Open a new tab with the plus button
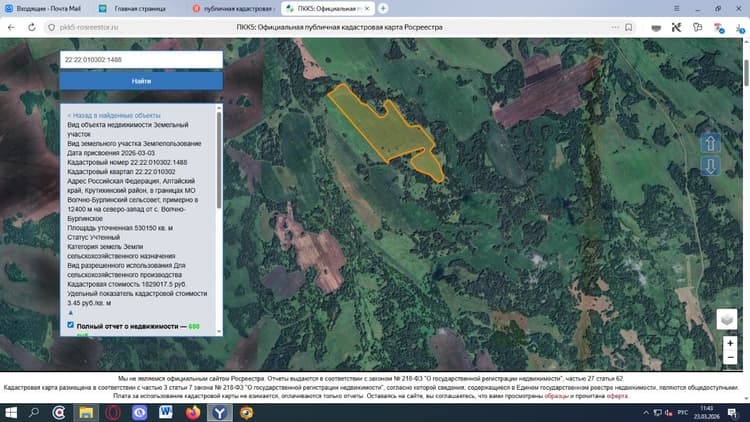The height and width of the screenshot is (422, 750). click(x=383, y=9)
